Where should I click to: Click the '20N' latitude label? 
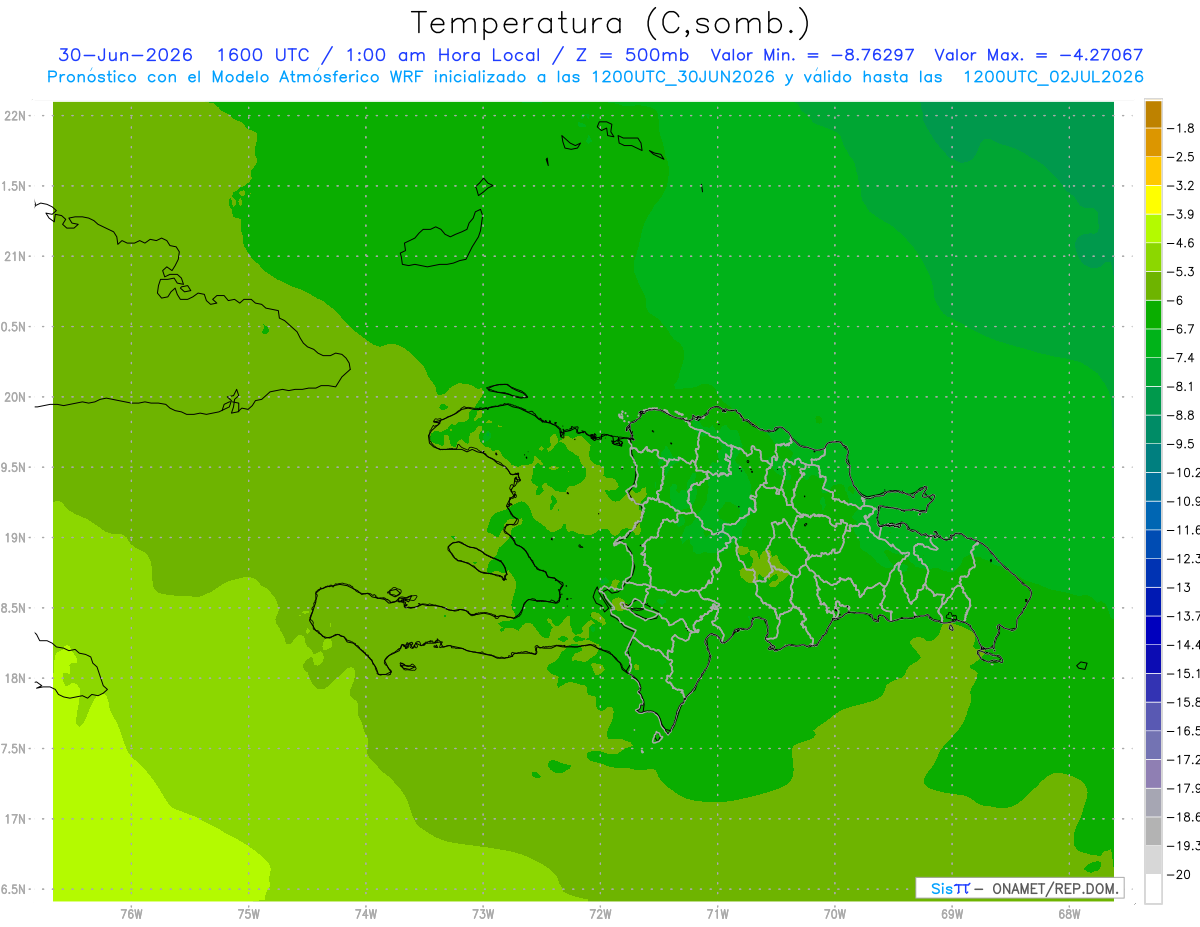pyautogui.click(x=16, y=397)
